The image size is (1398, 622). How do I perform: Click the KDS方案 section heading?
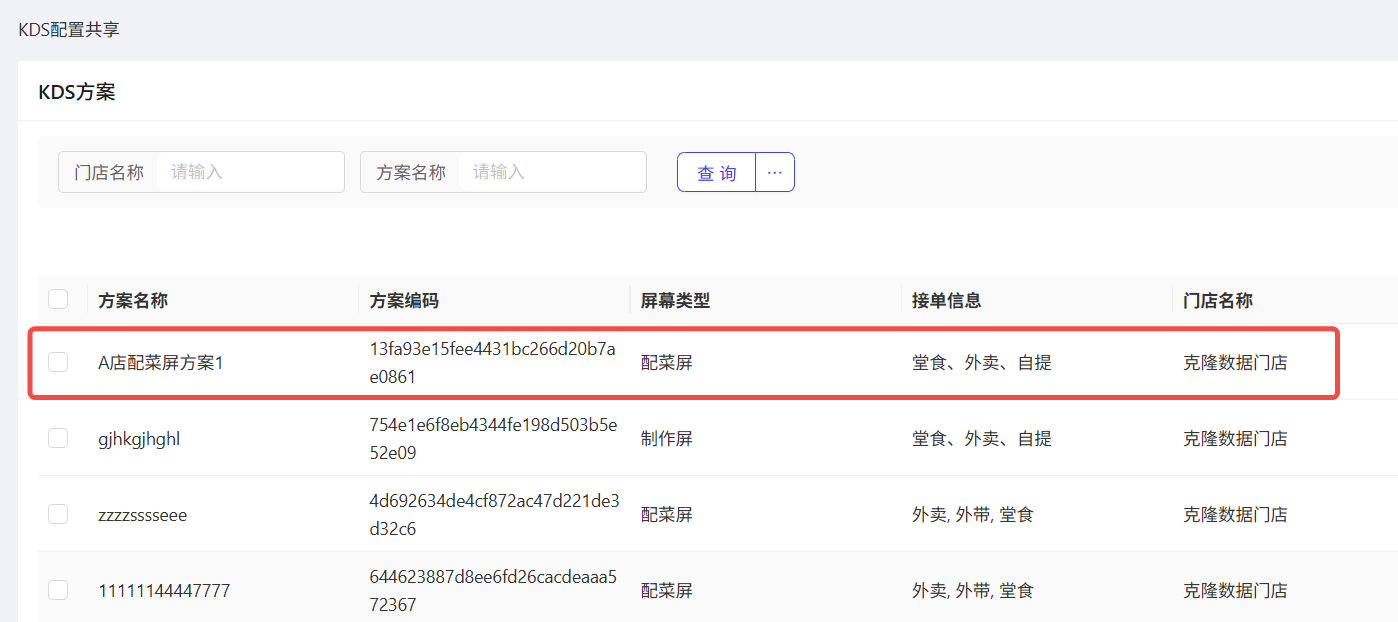click(77, 92)
